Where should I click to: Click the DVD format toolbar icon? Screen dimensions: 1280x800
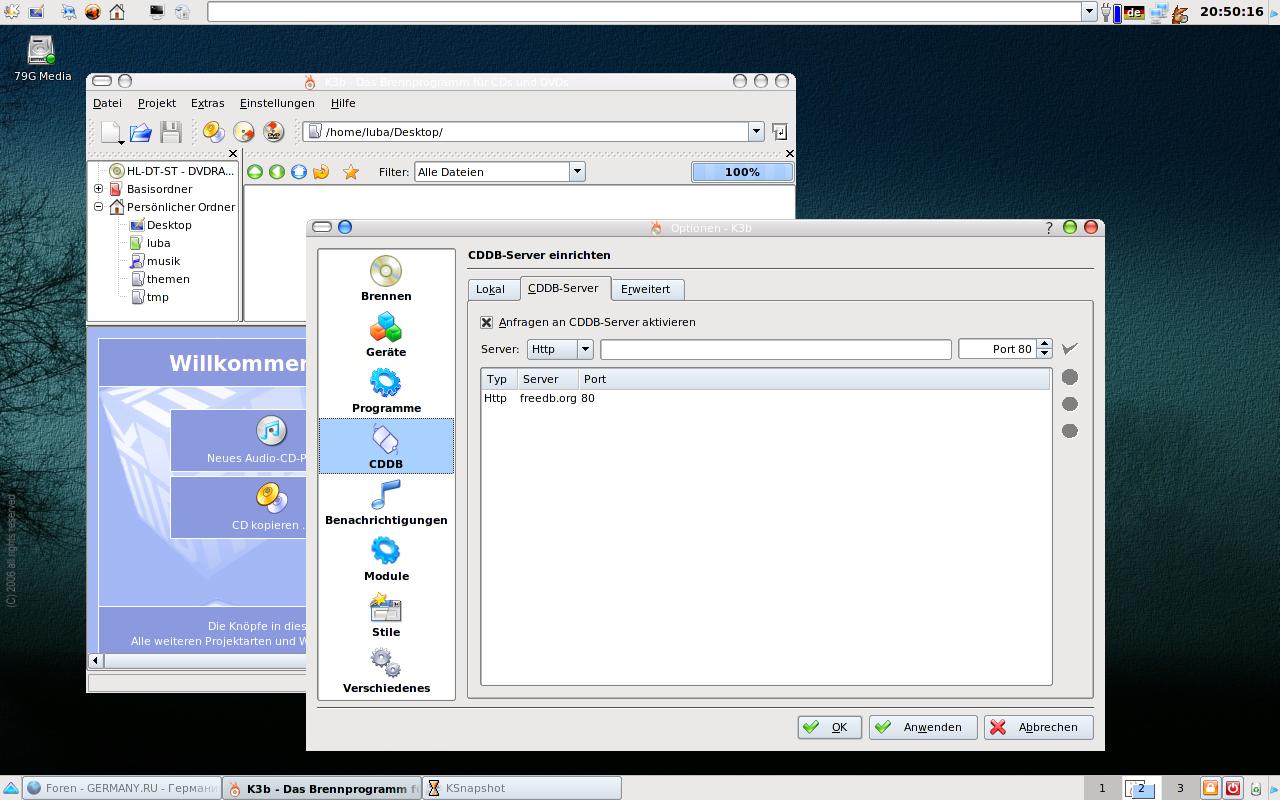(x=273, y=132)
